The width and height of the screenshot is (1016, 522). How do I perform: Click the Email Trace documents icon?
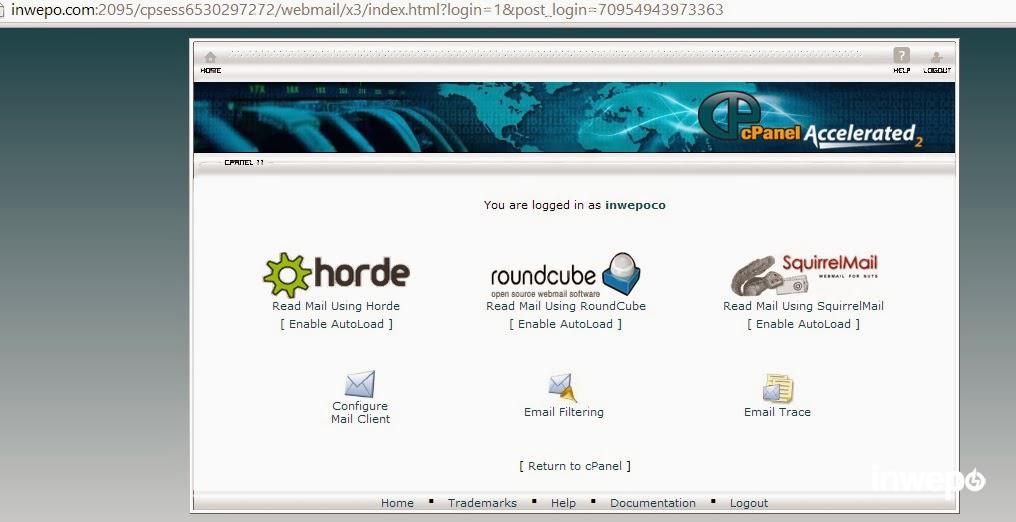click(777, 389)
